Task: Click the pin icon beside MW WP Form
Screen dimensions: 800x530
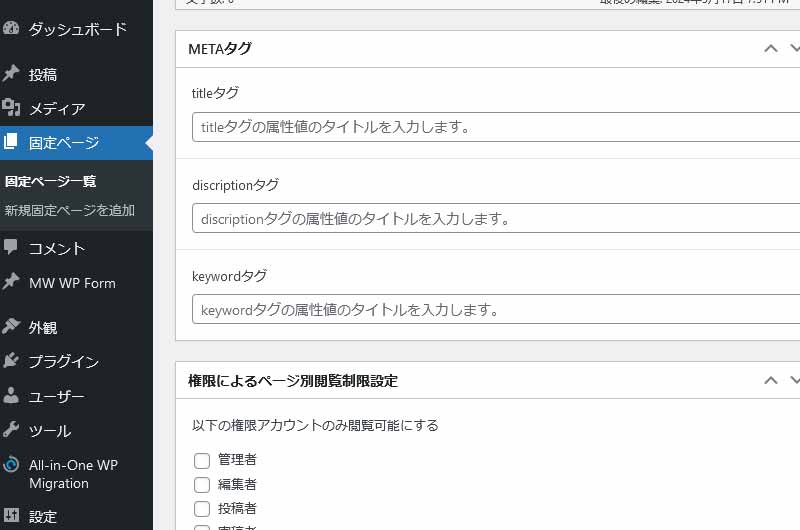Action: pyautogui.click(x=11, y=282)
